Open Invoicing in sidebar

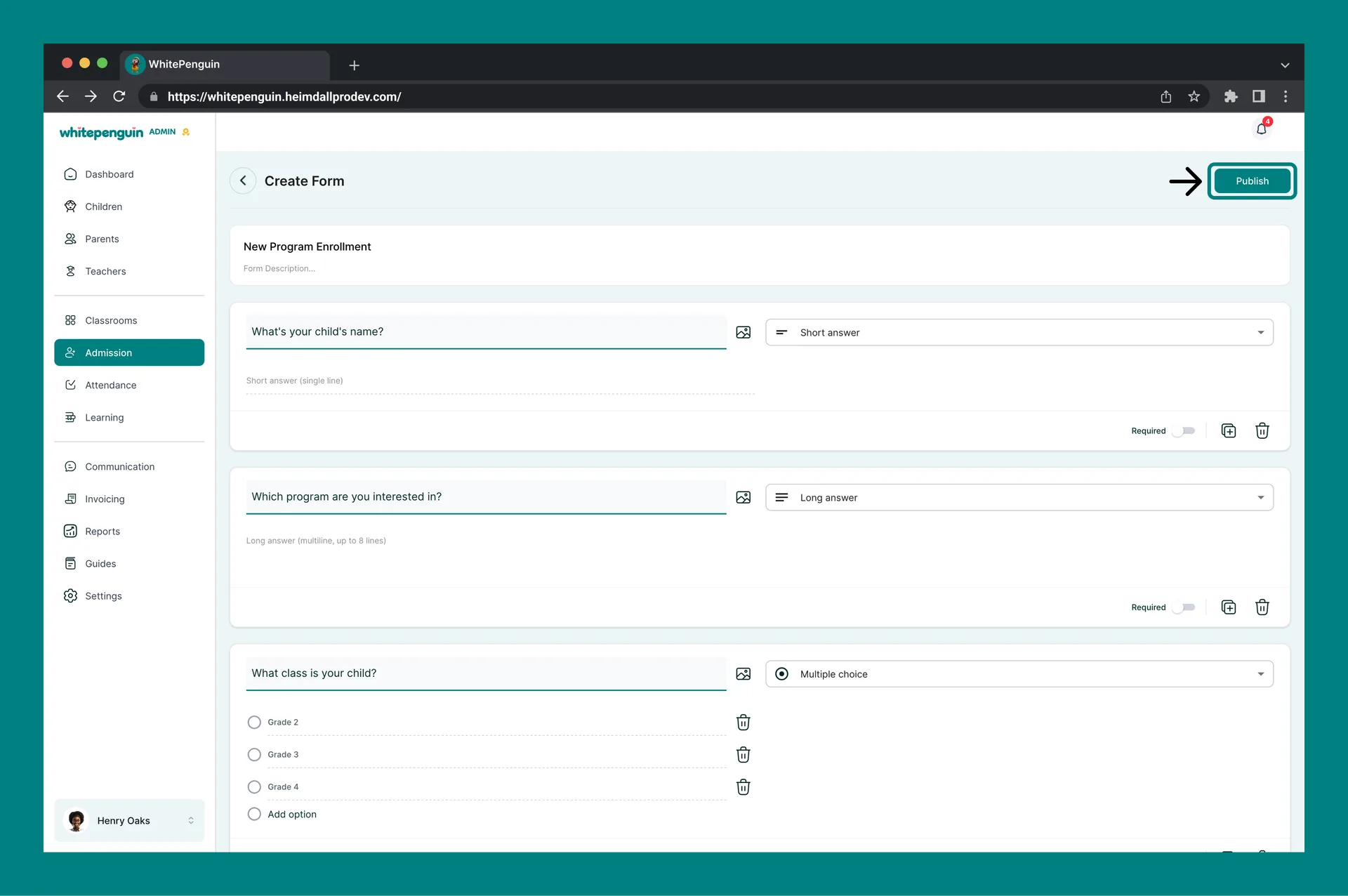click(129, 499)
